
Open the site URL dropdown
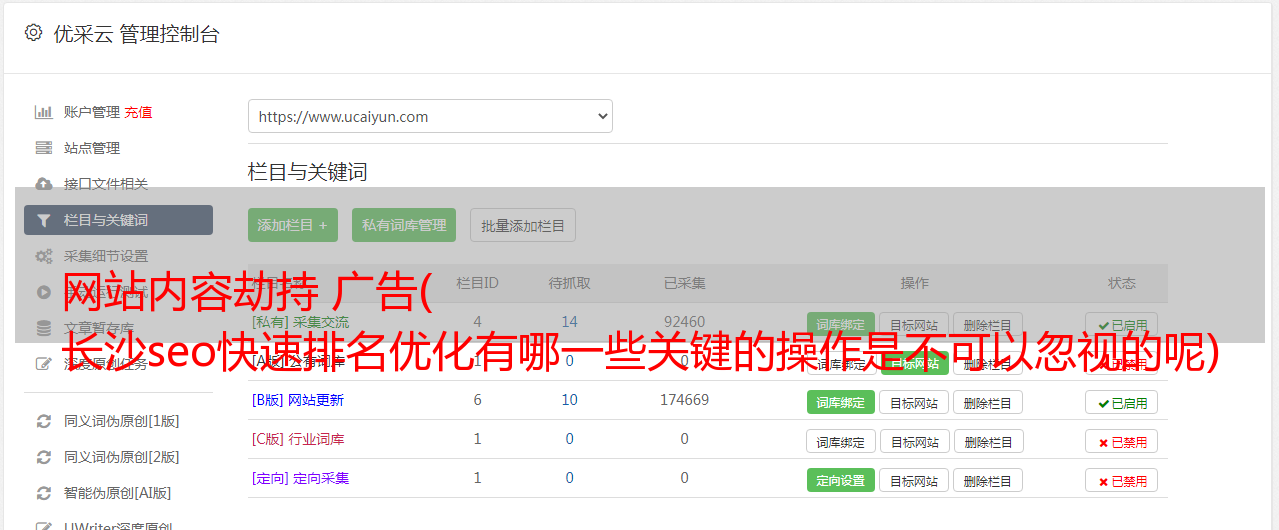coord(430,116)
